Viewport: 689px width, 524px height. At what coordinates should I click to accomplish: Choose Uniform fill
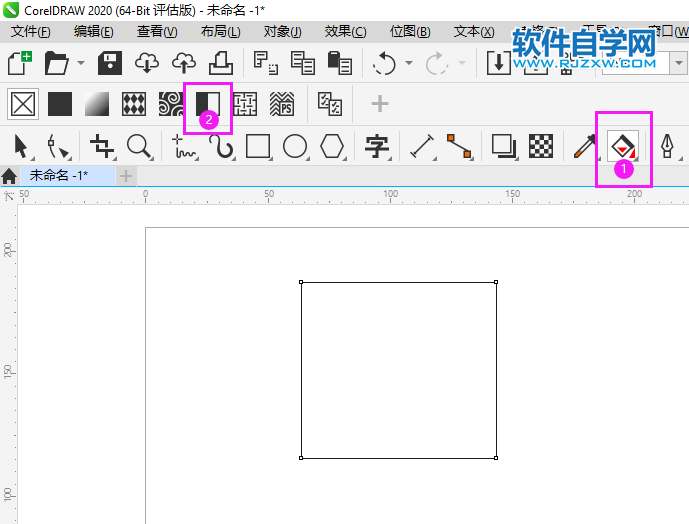click(x=60, y=104)
